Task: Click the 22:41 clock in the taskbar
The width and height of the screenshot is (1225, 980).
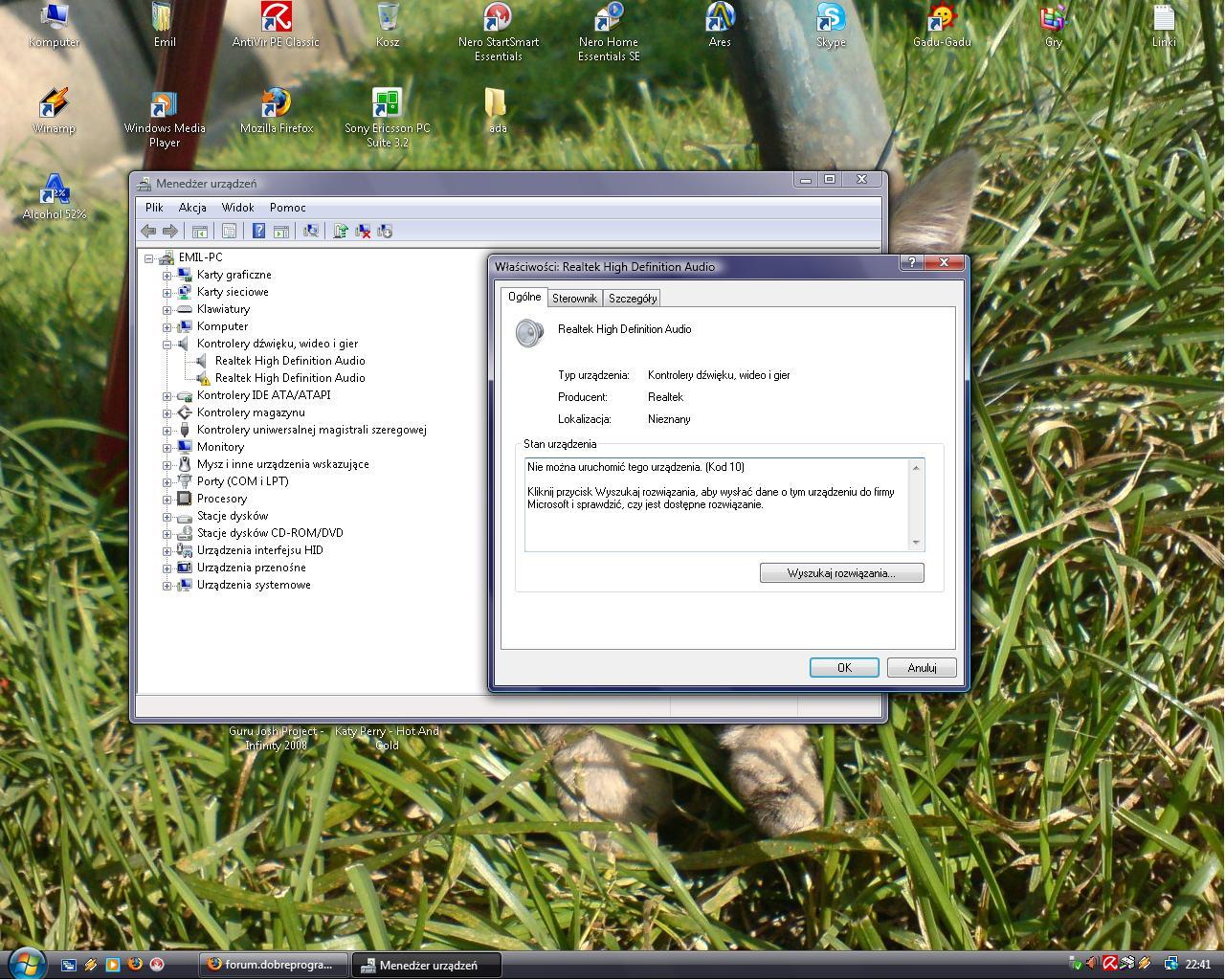Action: [1197, 965]
